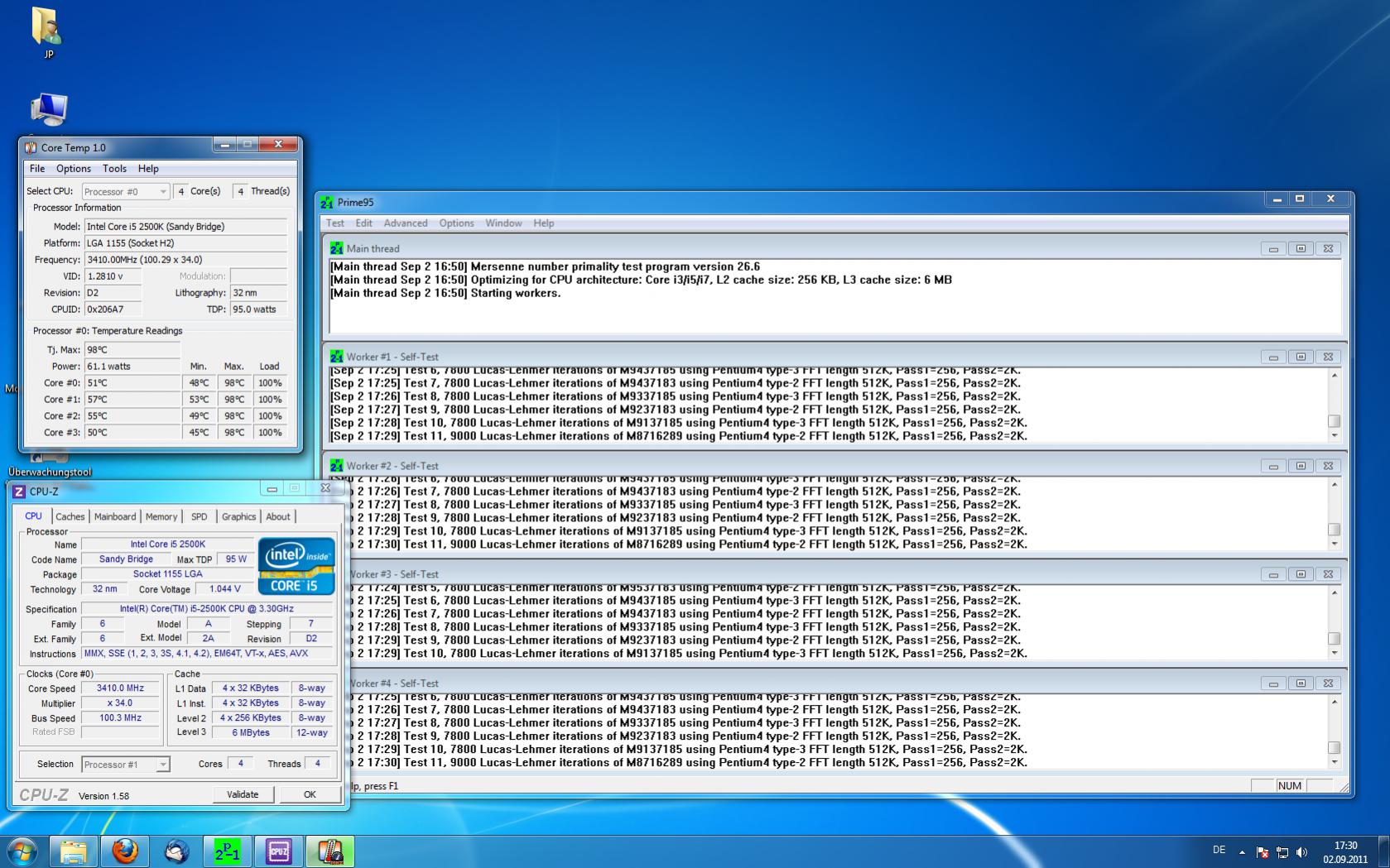
Task: Open the Advanced menu in Prime95
Action: pyautogui.click(x=406, y=223)
